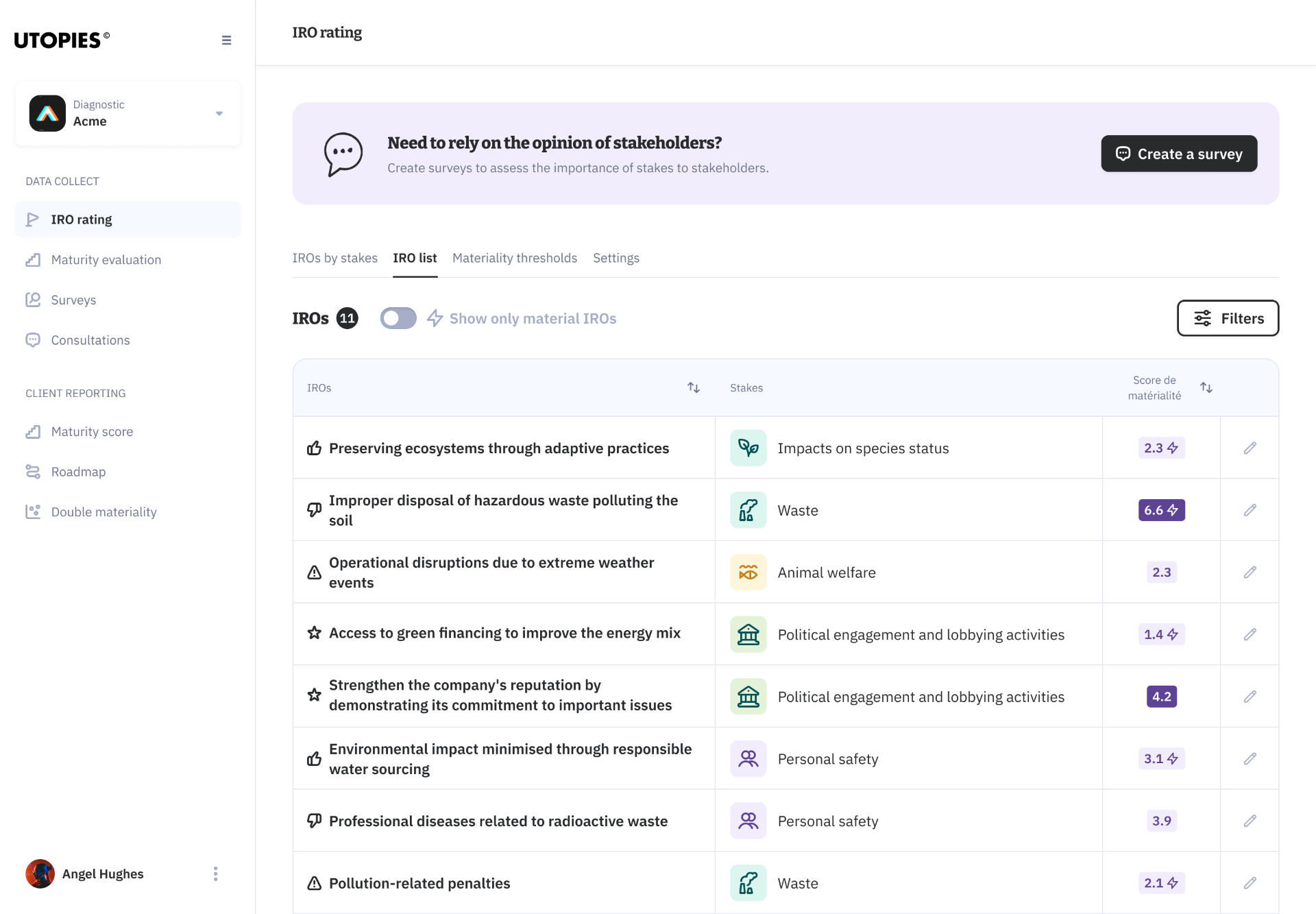Image resolution: width=1316 pixels, height=914 pixels.
Task: Click star icon beside Access to green financing
Action: pyautogui.click(x=314, y=633)
